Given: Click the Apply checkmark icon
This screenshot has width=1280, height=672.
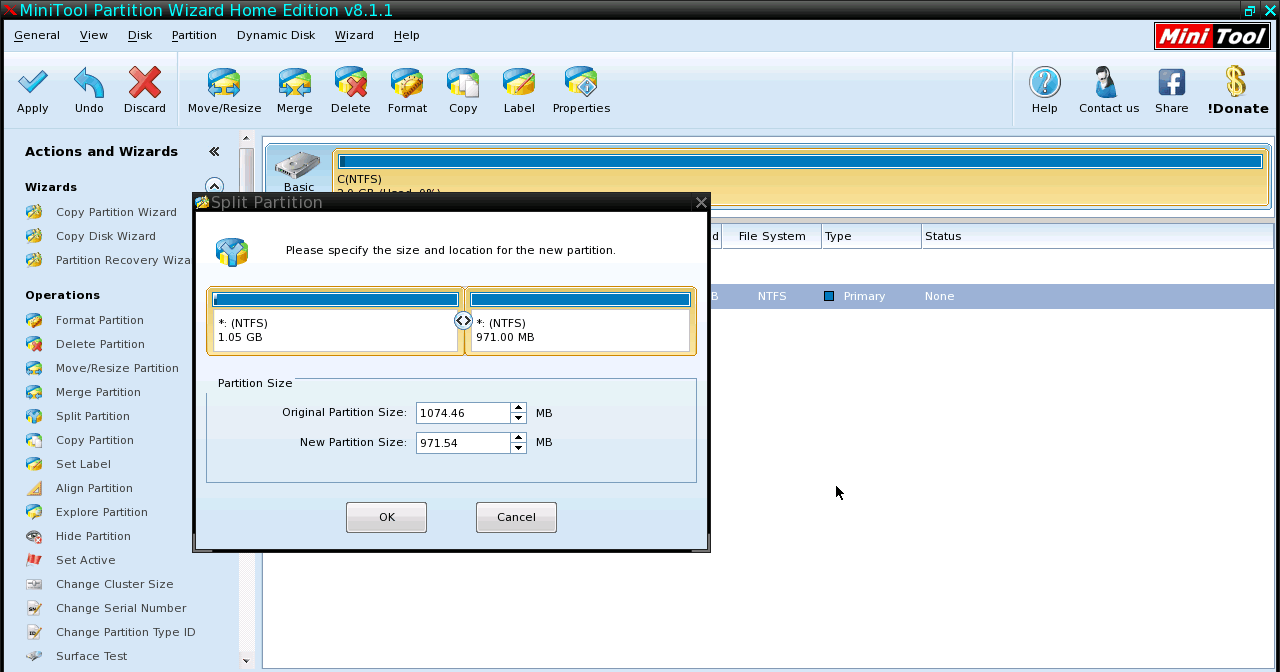Looking at the screenshot, I should coord(32,82).
